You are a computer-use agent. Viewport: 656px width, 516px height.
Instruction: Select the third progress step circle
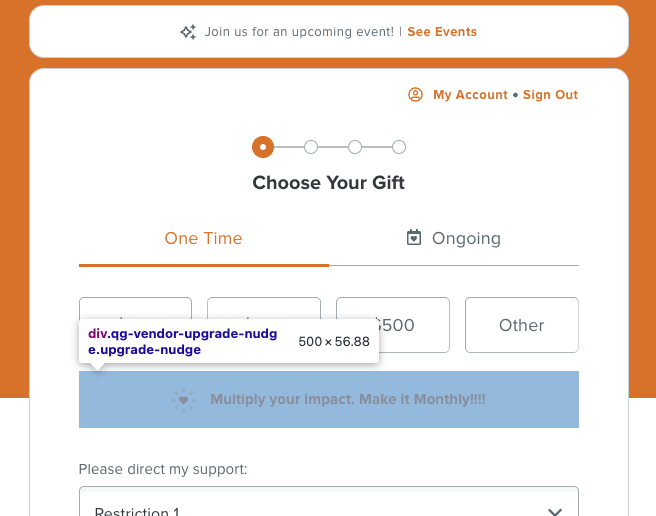pos(355,147)
